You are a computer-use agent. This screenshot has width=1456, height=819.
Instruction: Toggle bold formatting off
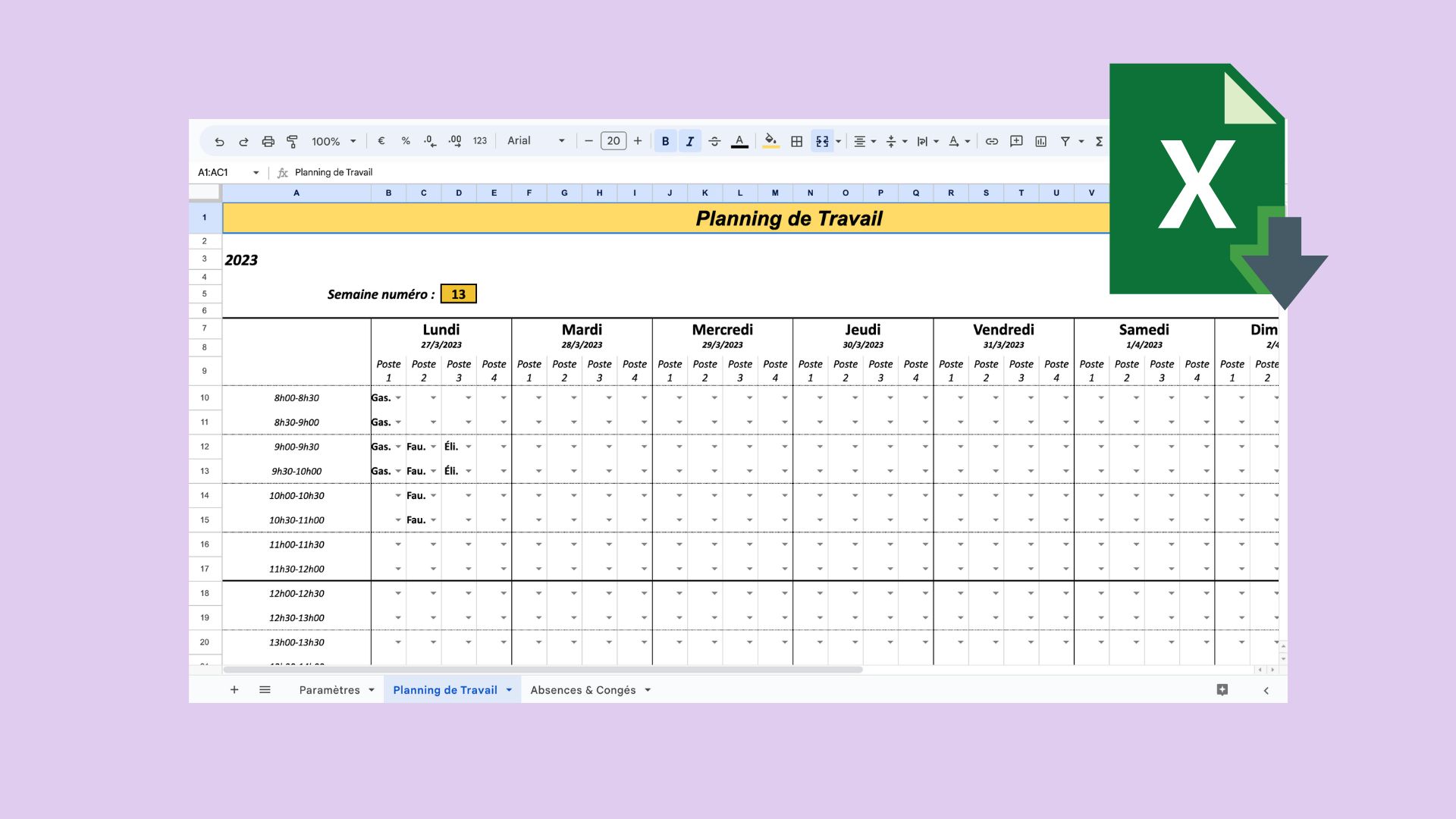pyautogui.click(x=664, y=141)
